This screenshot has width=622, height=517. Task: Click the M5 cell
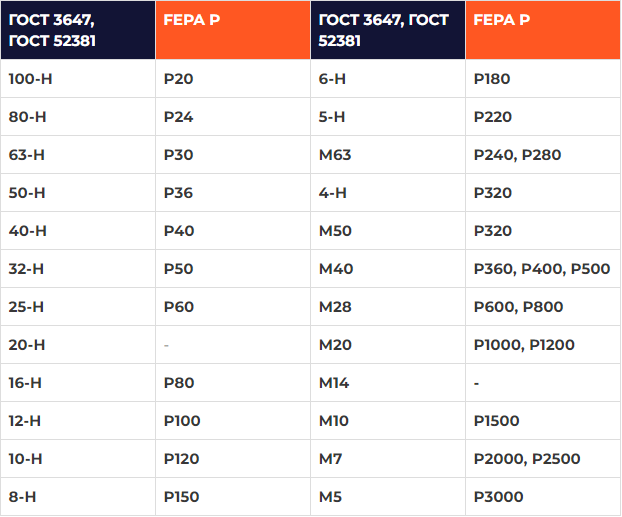tap(331, 497)
